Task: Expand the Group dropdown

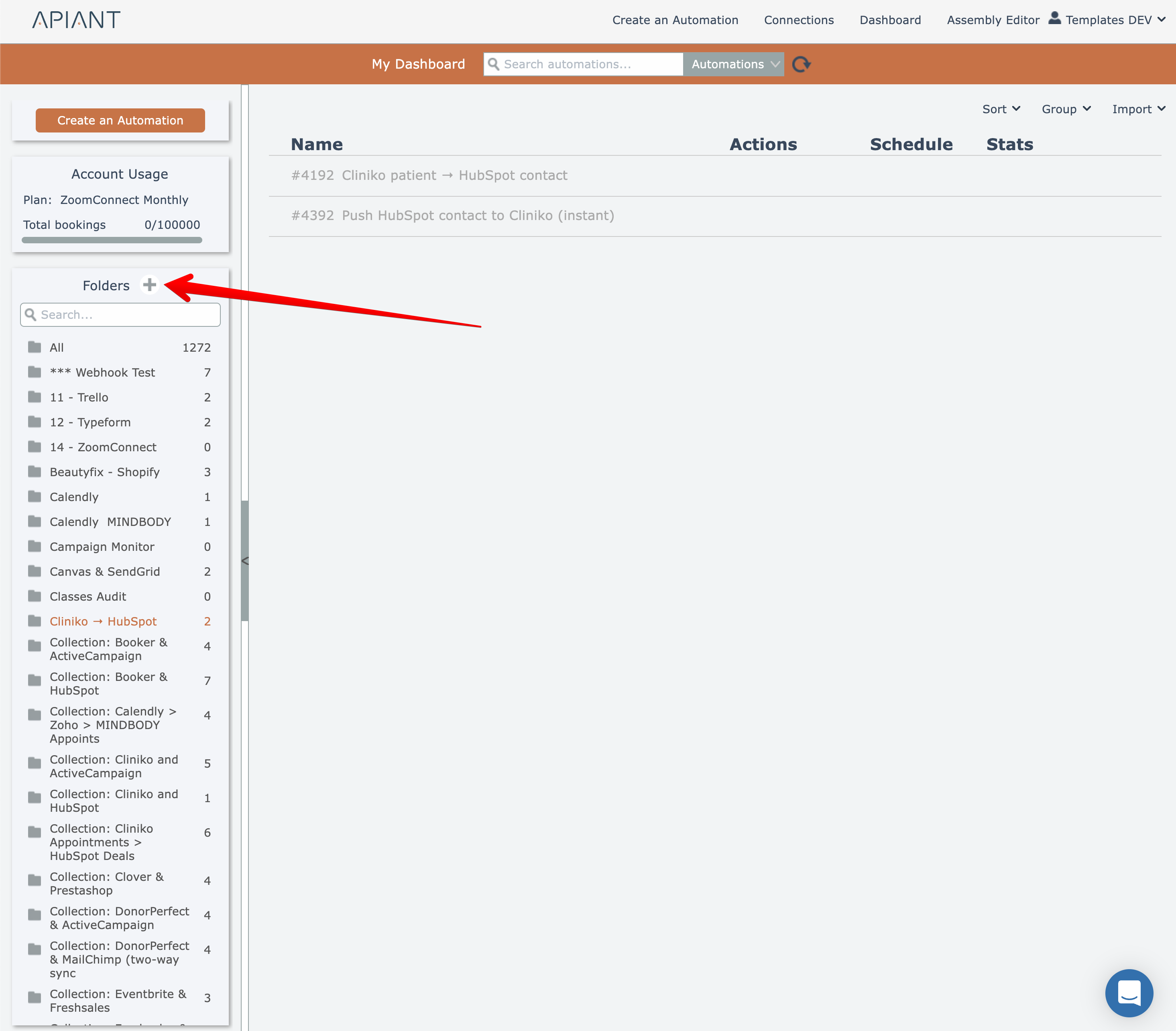Action: 1066,109
